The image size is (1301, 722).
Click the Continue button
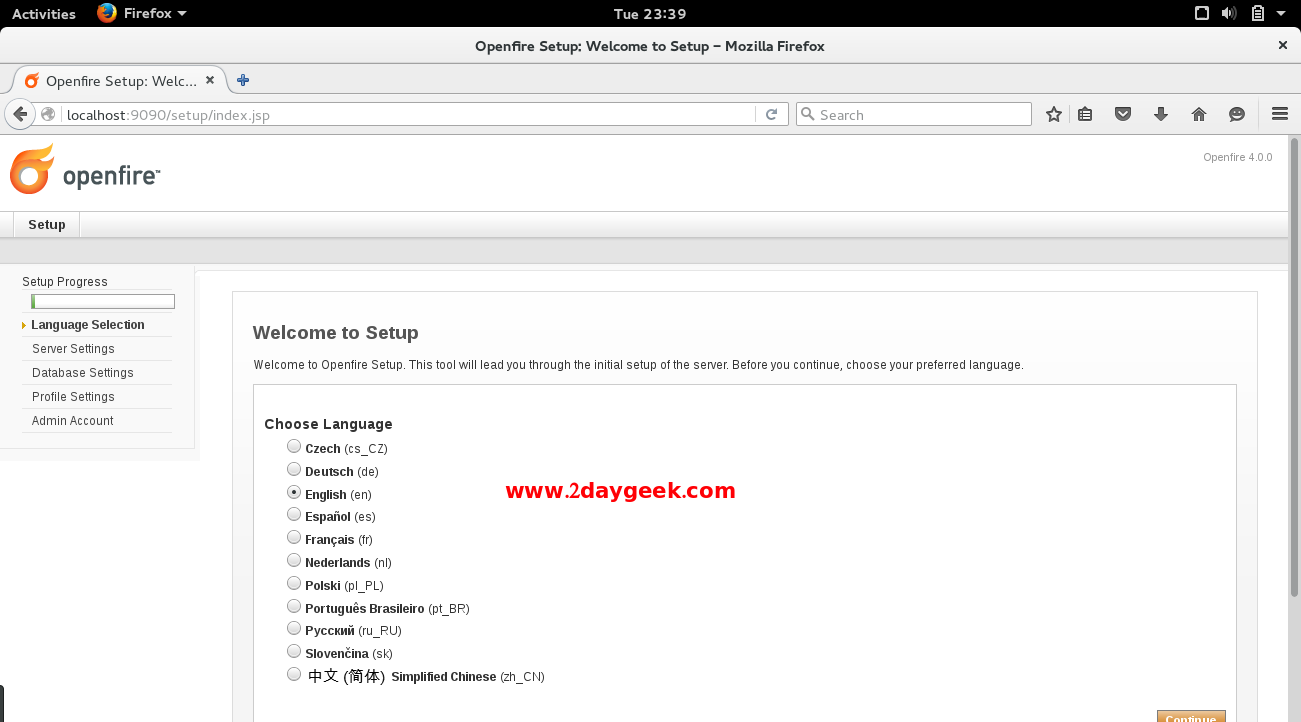[x=1191, y=716]
